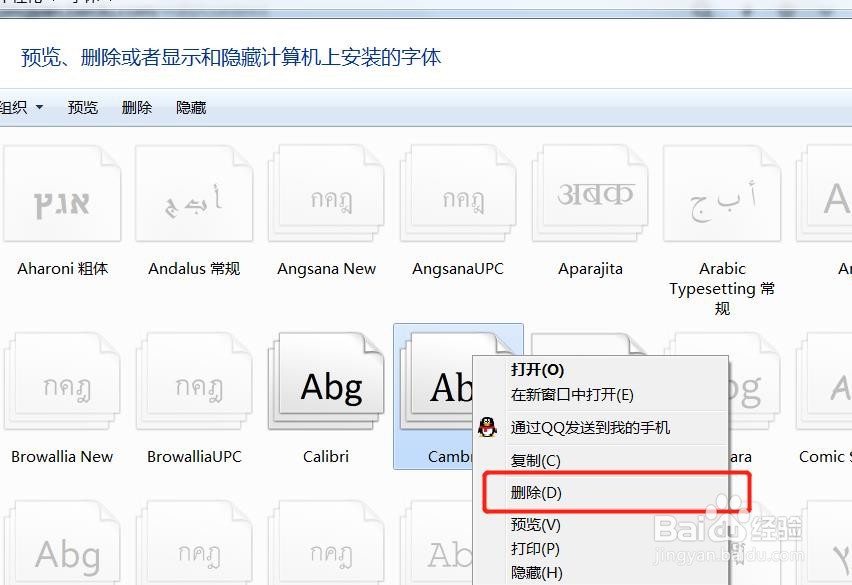Viewport: 852px width, 585px height.
Task: Select the Aparajita font icon
Action: tap(590, 193)
